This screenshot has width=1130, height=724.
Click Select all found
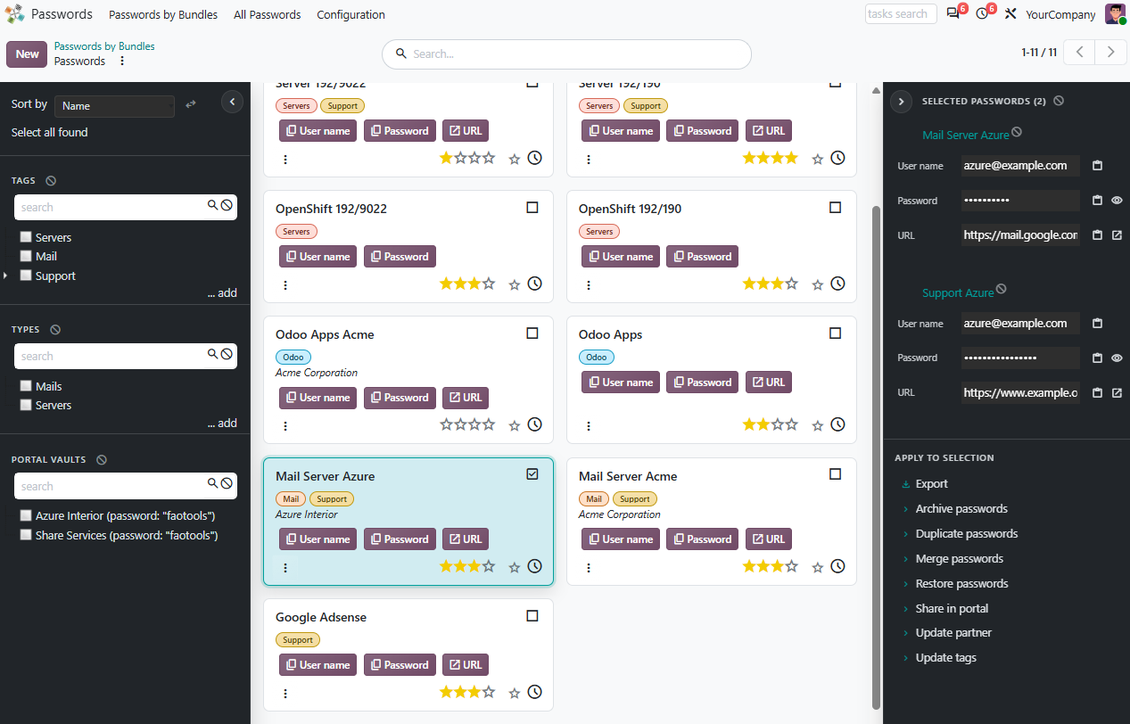pyautogui.click(x=50, y=133)
